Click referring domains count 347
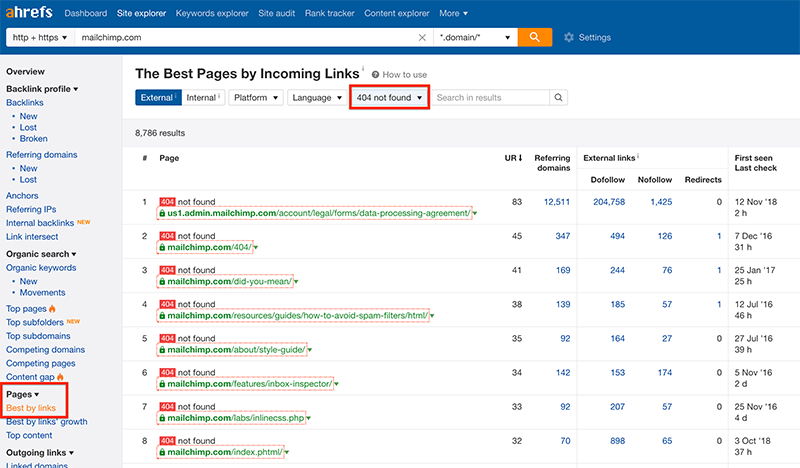 point(563,236)
